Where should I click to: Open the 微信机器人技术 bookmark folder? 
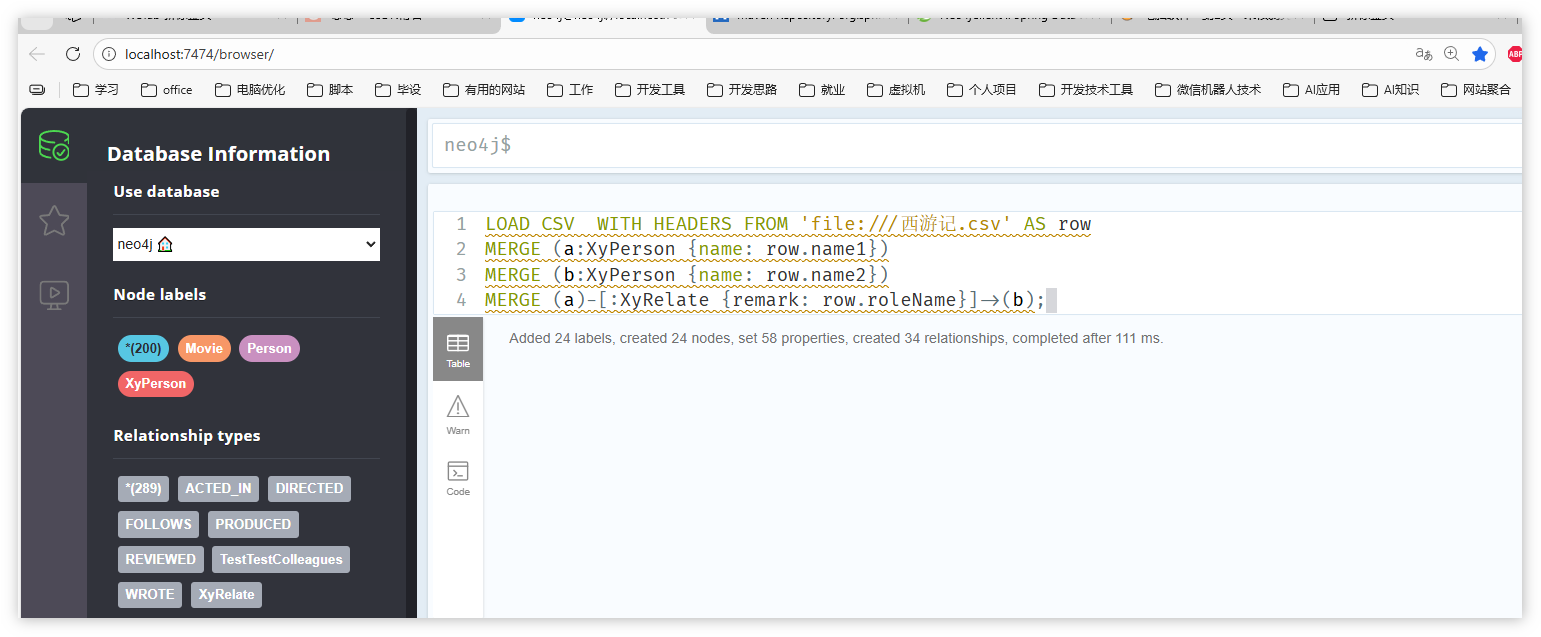1208,89
